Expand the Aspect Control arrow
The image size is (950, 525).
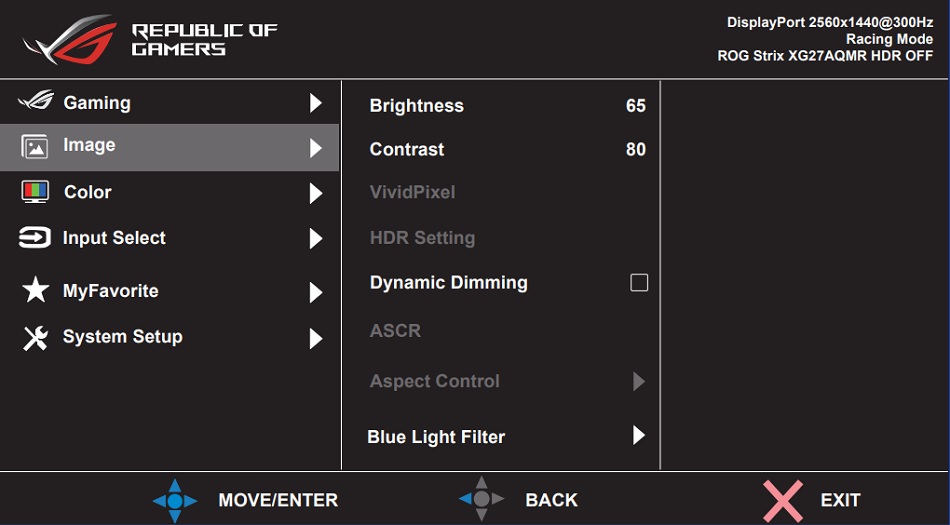pos(639,381)
